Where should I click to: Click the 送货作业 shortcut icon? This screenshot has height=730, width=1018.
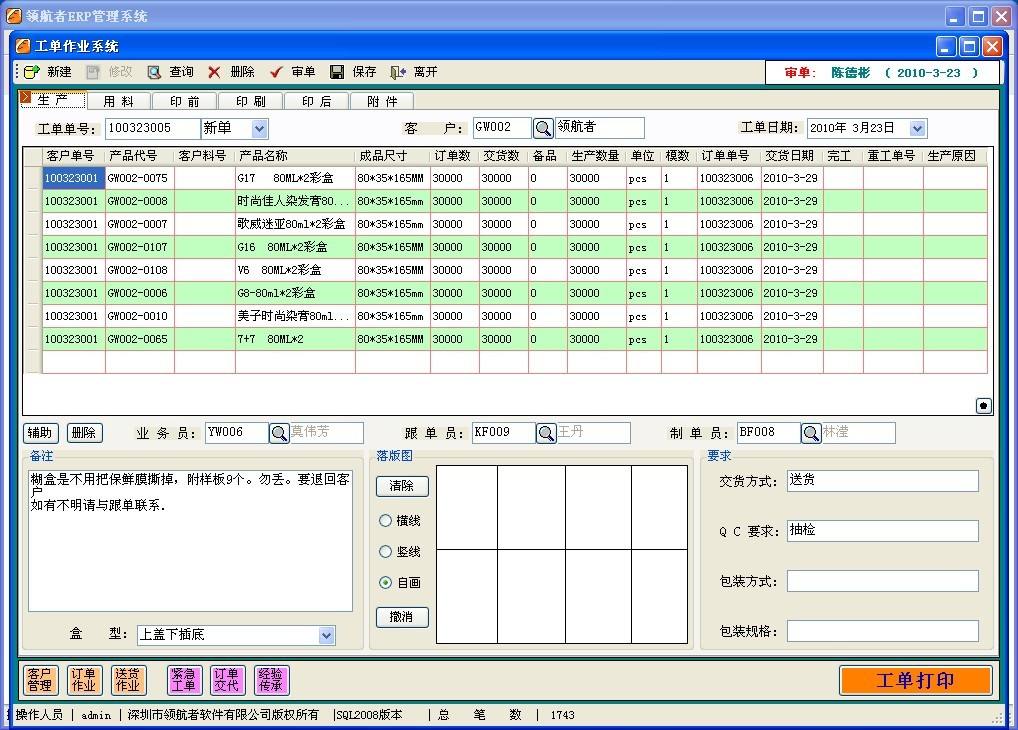127,680
